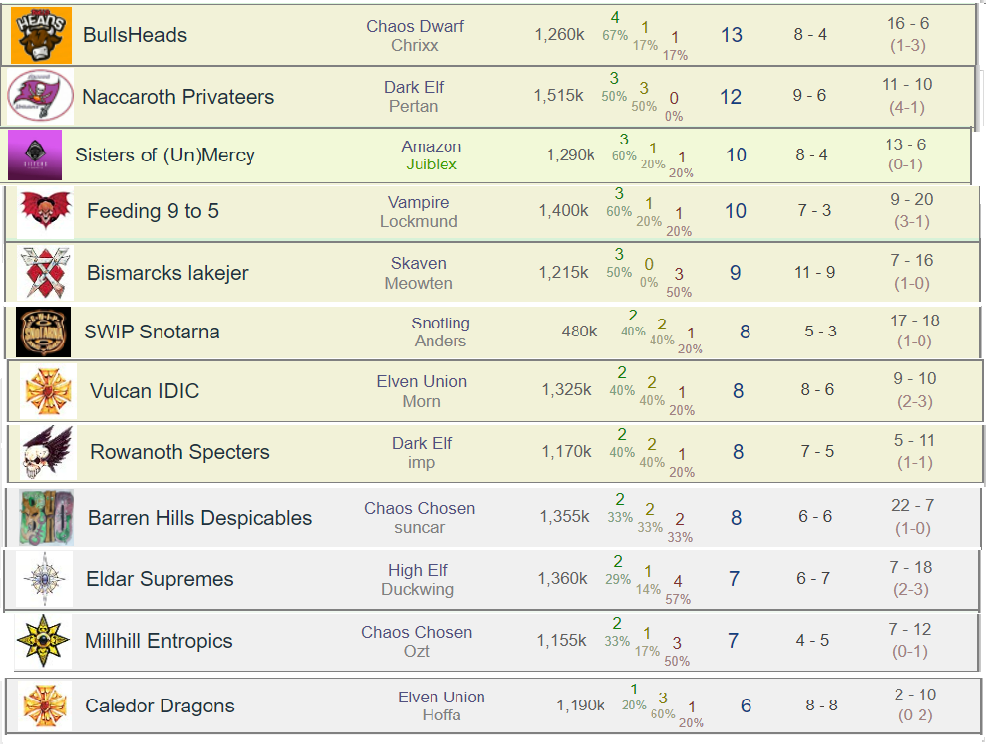Click the Rowanoth Specters winged skull logo

coord(48,452)
